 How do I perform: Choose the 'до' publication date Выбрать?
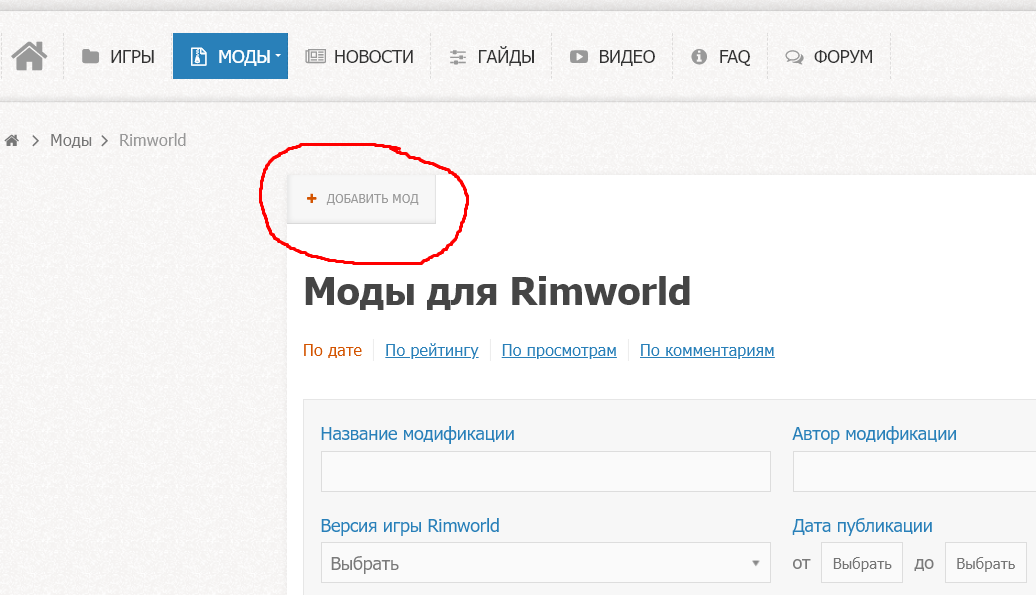pos(985,563)
